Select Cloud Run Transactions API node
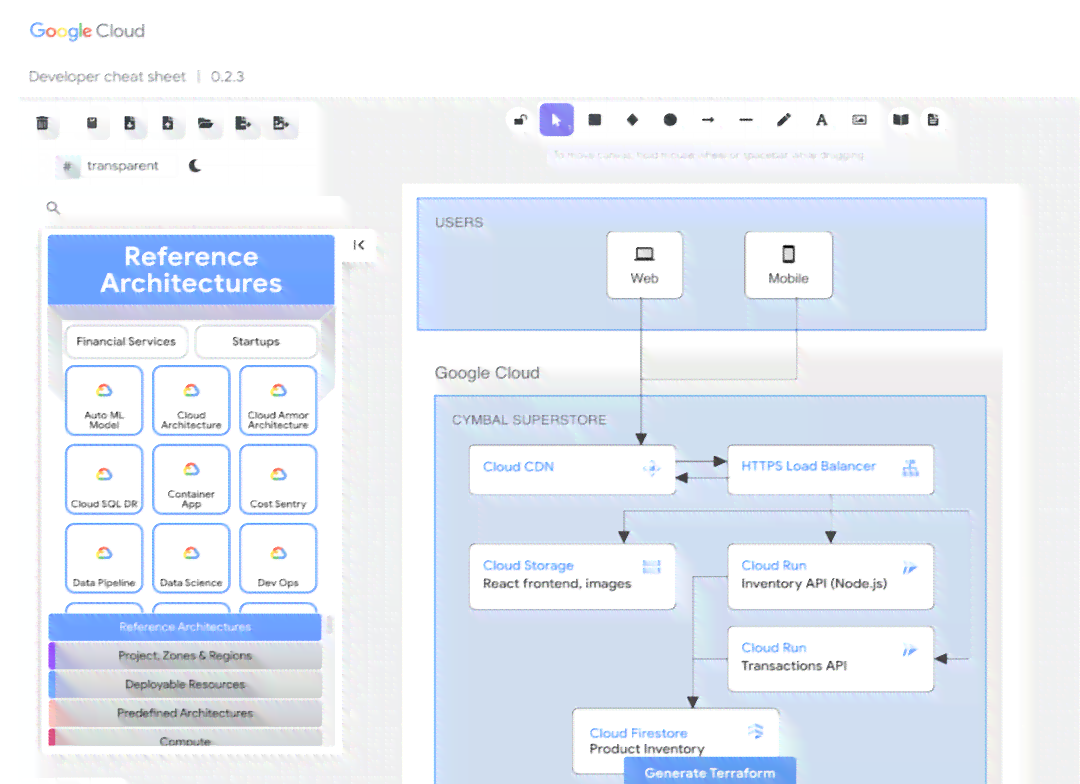 pos(831,659)
